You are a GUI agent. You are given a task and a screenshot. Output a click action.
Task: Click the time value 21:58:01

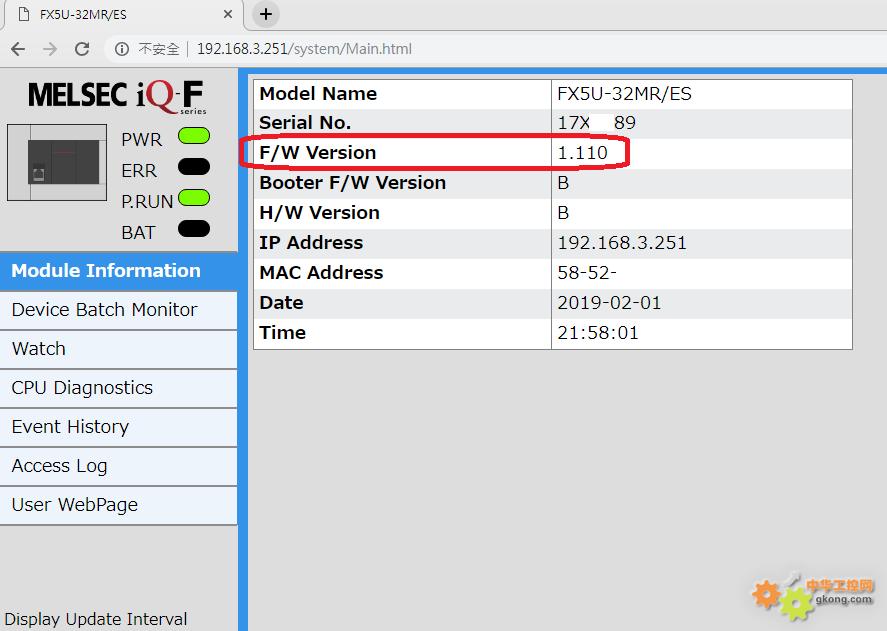(598, 333)
